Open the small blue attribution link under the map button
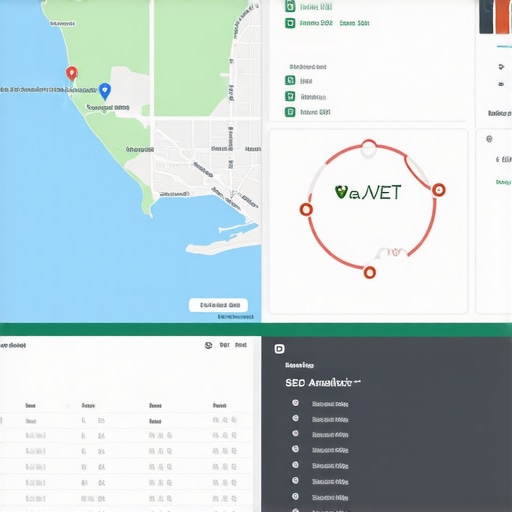 [235, 317]
